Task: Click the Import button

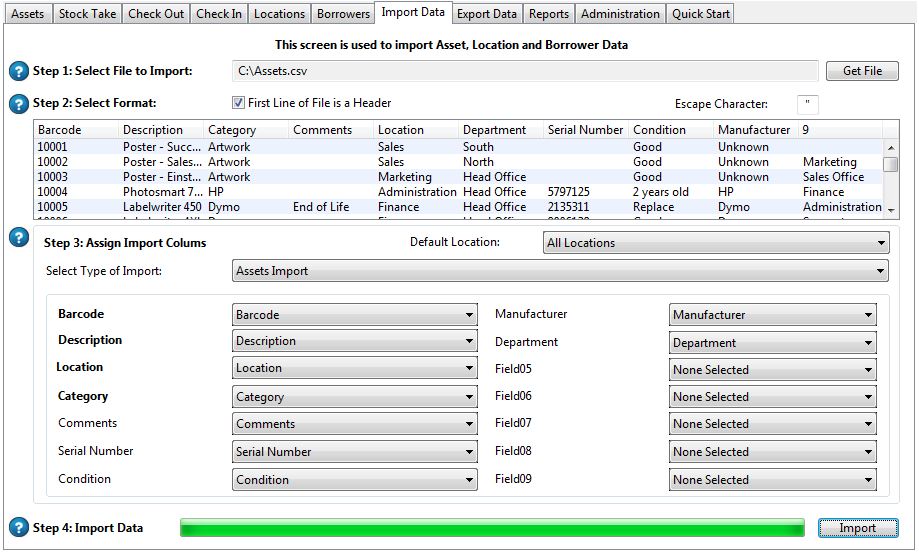Action: [857, 528]
